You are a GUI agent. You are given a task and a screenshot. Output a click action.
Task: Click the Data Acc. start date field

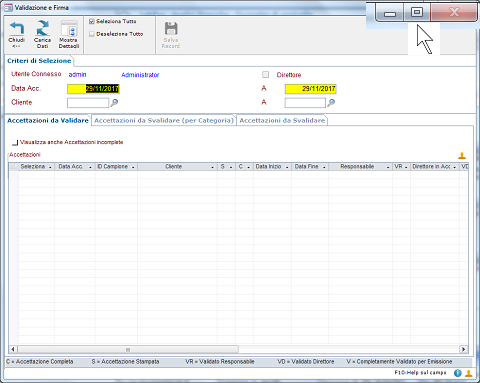[93, 89]
